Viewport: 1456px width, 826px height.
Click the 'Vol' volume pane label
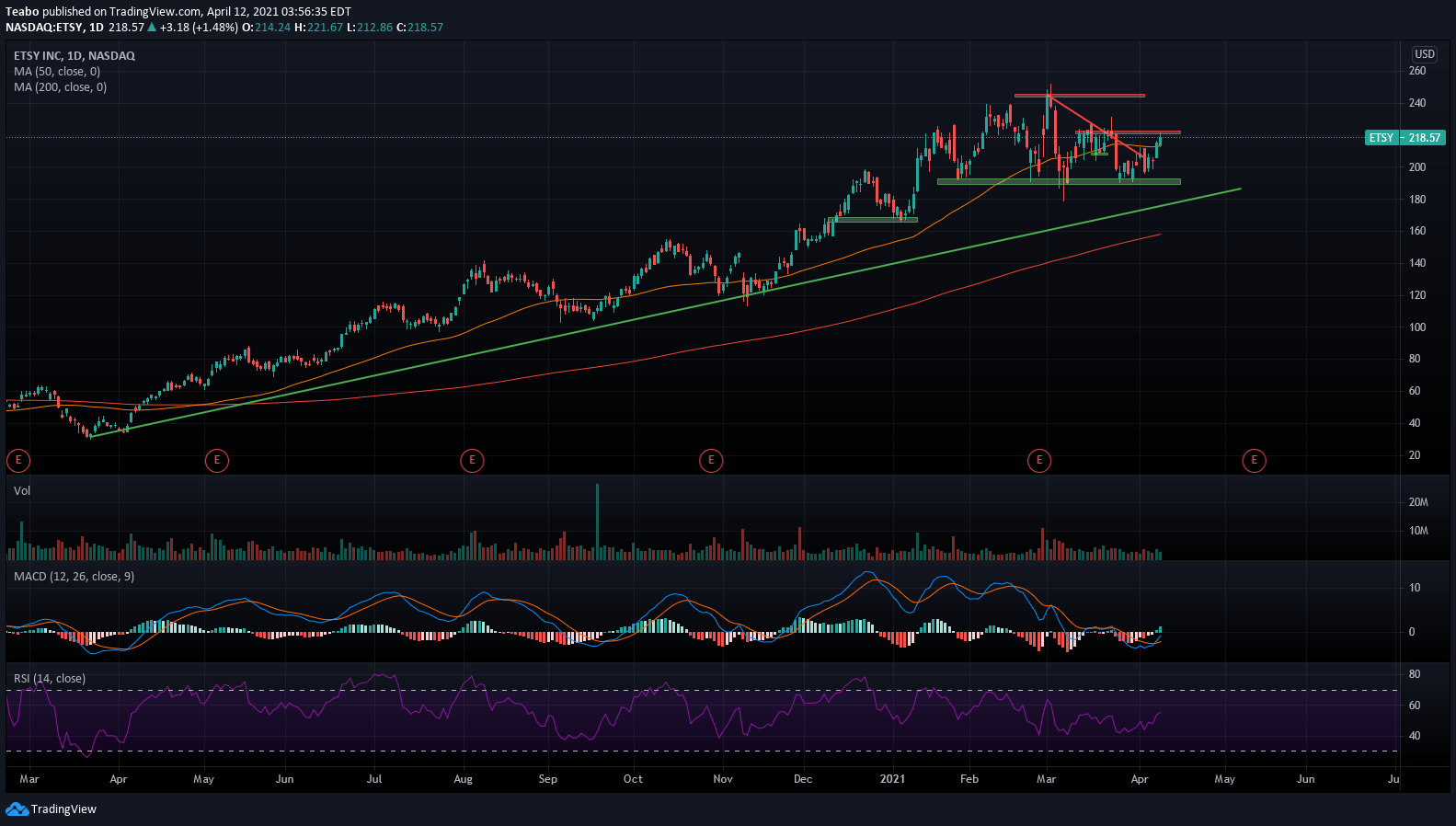22,491
